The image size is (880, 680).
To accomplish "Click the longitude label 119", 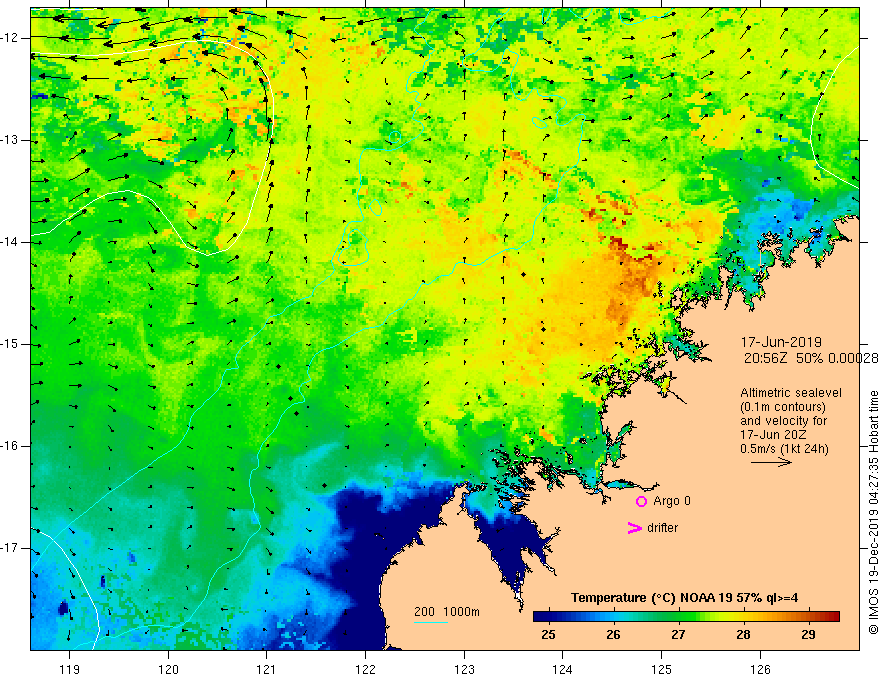I will (x=70, y=669).
